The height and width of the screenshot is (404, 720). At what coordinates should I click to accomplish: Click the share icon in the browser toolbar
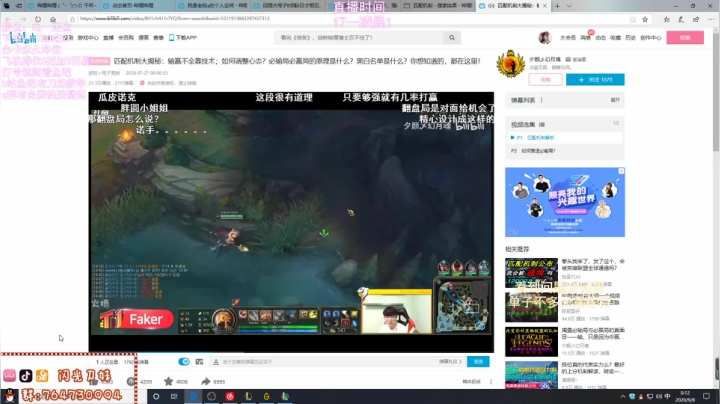click(x=696, y=19)
